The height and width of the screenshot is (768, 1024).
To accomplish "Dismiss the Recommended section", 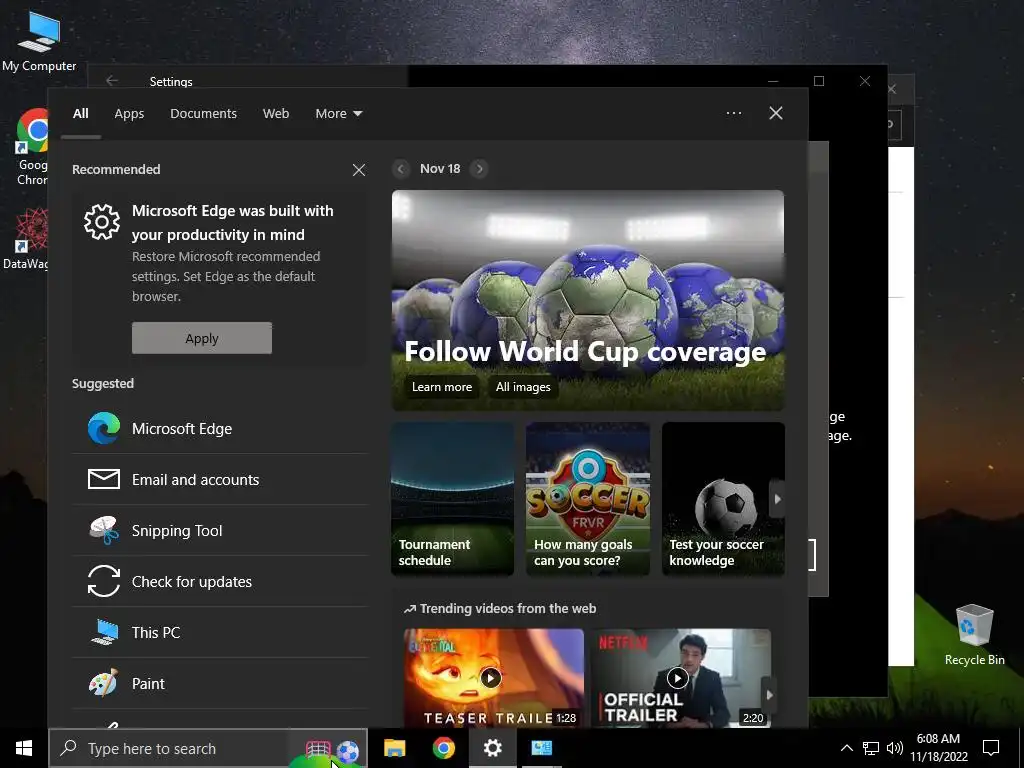I will click(x=359, y=170).
